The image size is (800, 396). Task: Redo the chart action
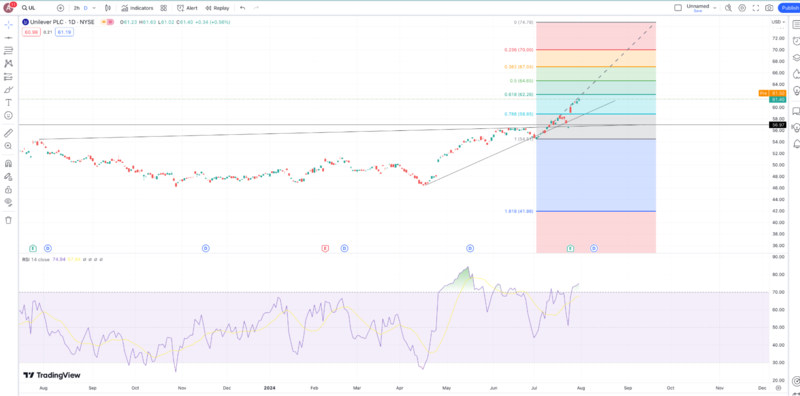point(256,8)
